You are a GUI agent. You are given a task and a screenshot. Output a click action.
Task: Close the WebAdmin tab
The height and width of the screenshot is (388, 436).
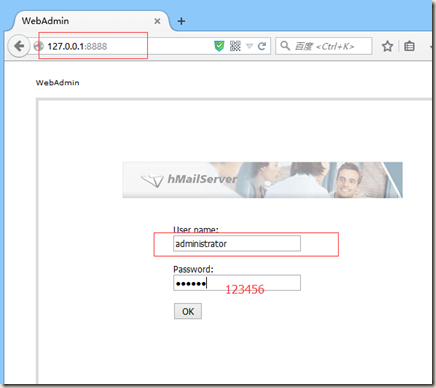(x=157, y=21)
